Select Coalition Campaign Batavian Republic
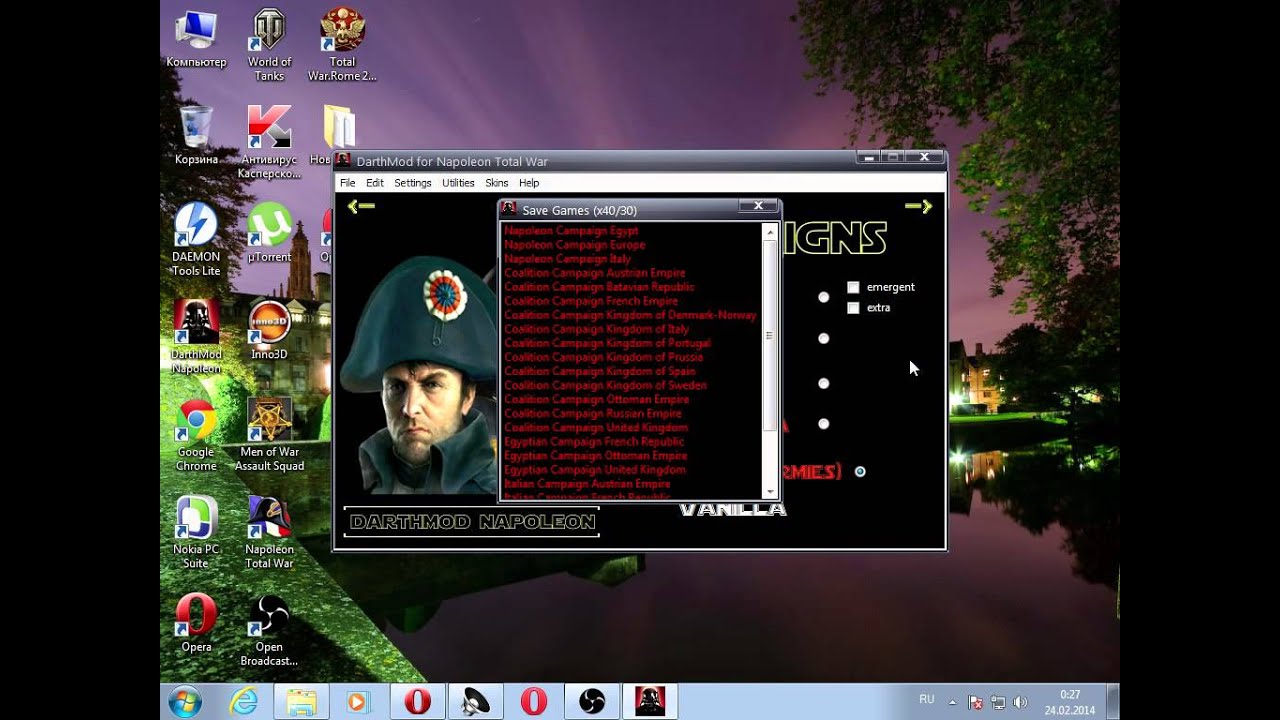The image size is (1280, 720). pyautogui.click(x=599, y=287)
